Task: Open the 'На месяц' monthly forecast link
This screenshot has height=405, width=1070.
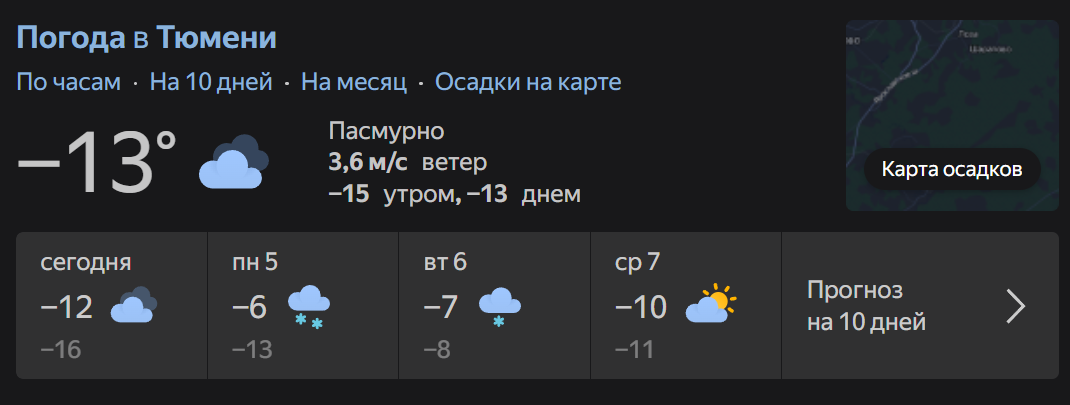Action: [x=354, y=82]
